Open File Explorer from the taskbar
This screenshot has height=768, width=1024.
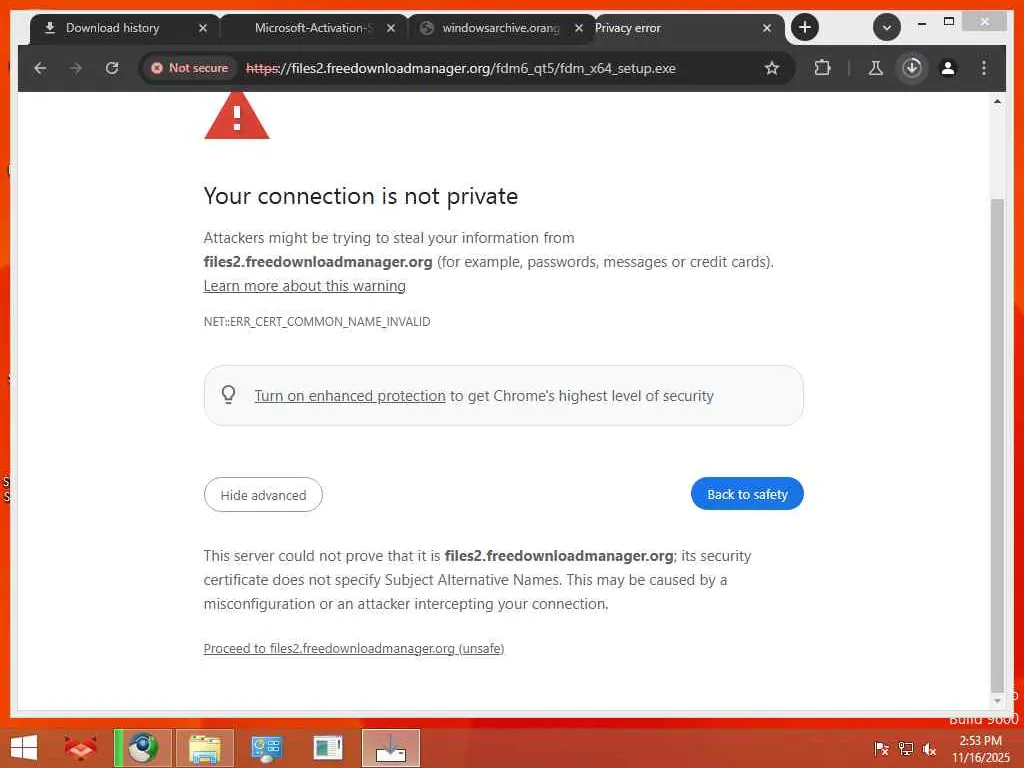pos(205,748)
